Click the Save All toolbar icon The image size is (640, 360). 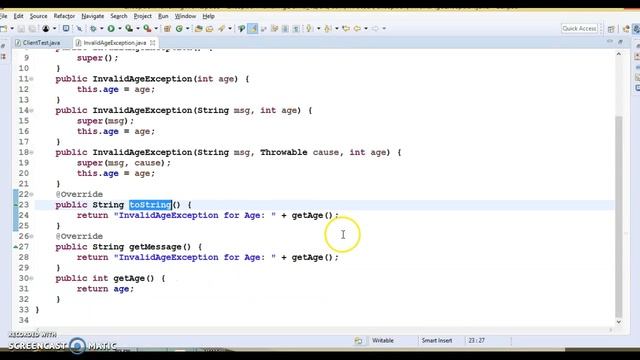[33, 29]
